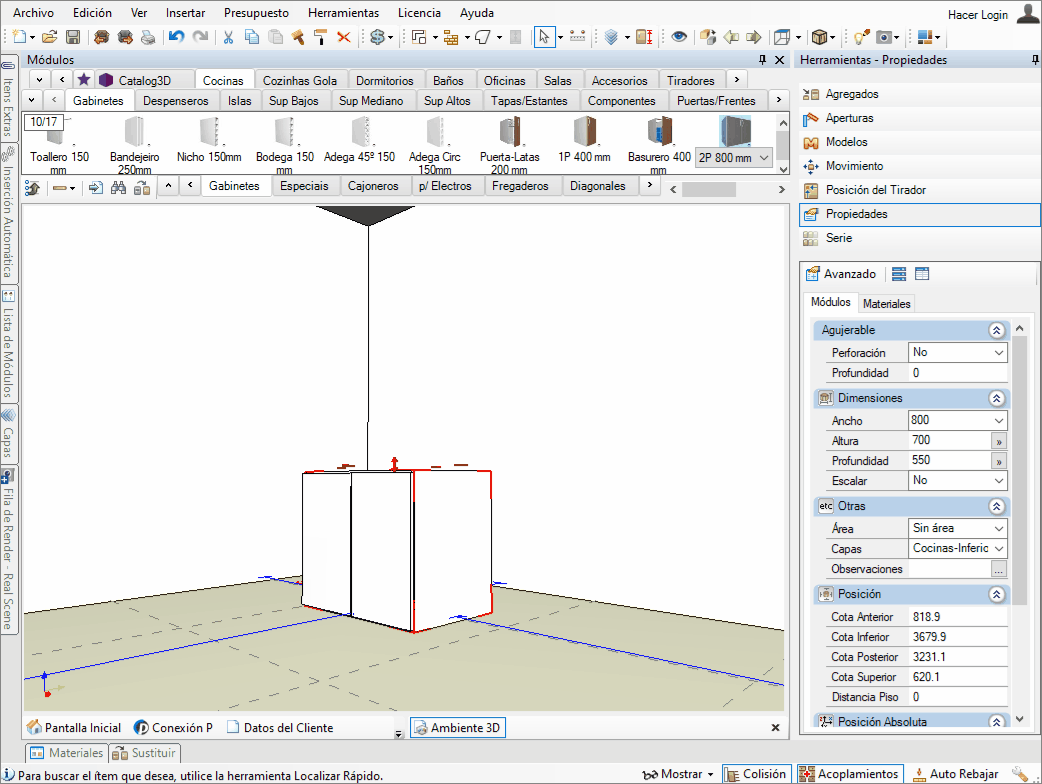The height and width of the screenshot is (784, 1042).
Task: Select the Sup Altos tab
Action: point(447,101)
